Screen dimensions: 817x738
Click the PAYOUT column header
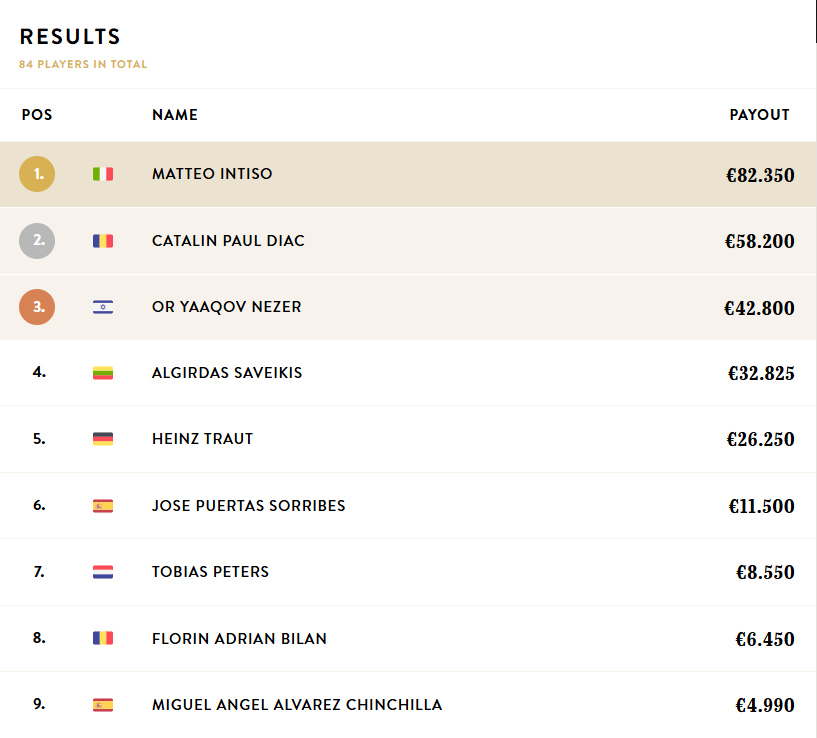click(x=759, y=115)
